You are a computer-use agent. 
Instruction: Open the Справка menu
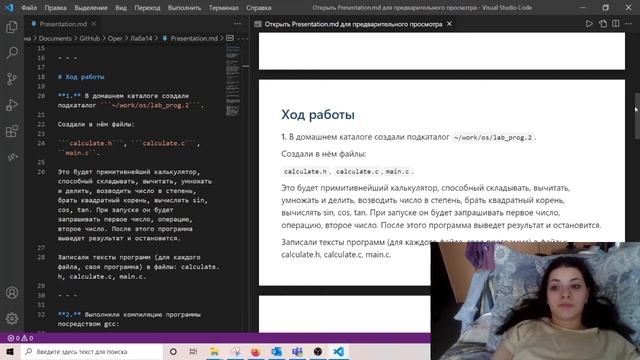[x=259, y=8]
